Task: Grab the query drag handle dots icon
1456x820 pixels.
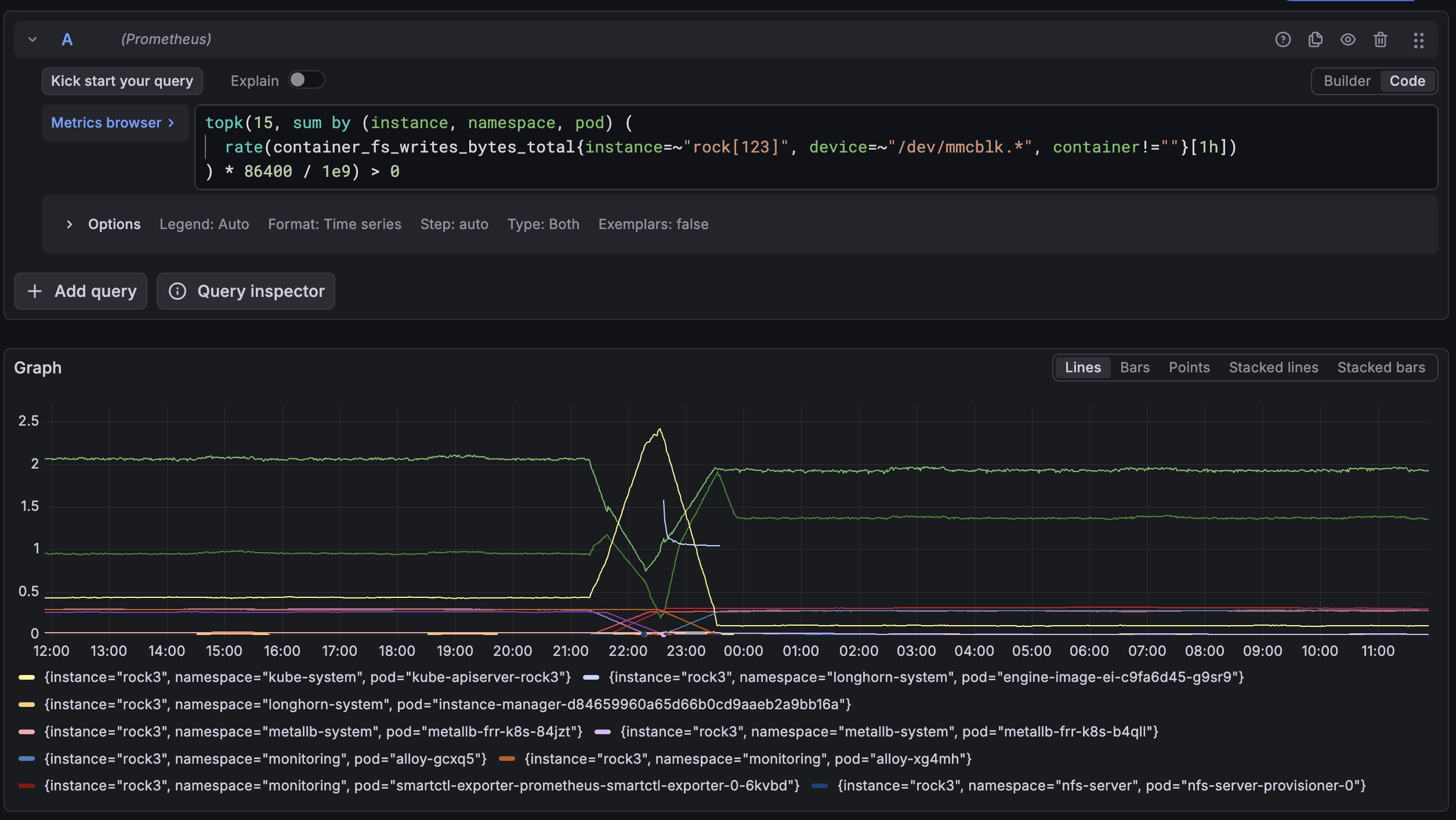Action: pos(1418,40)
